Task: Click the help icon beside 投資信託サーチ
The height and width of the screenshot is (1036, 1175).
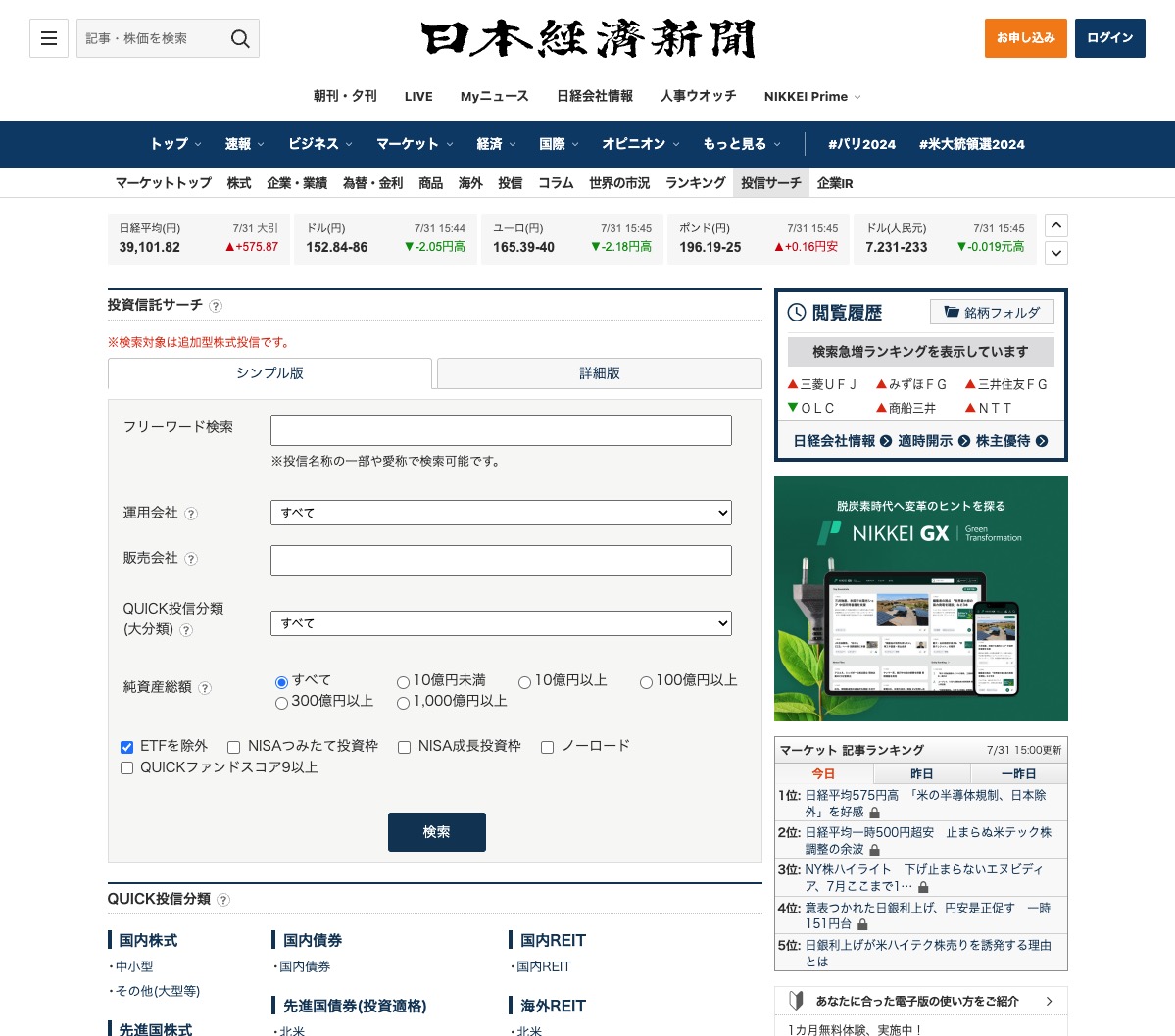Action: [x=216, y=306]
